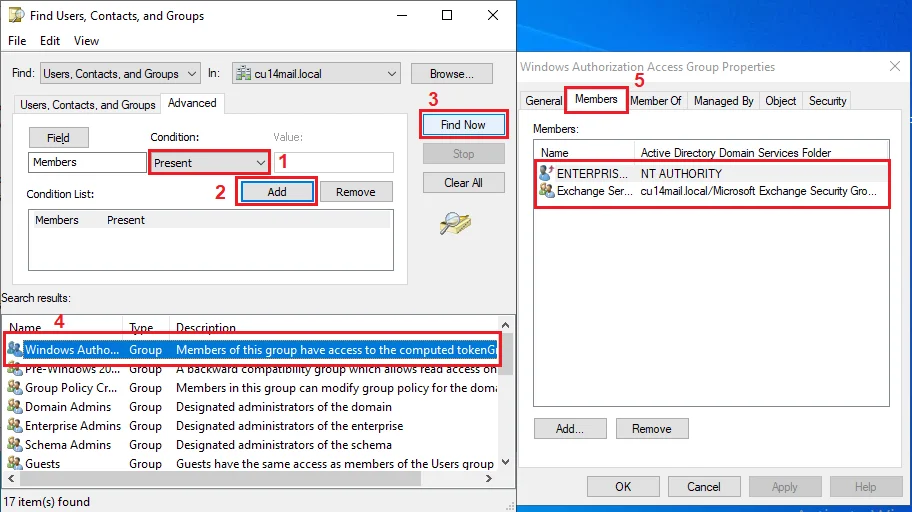The height and width of the screenshot is (512, 912).
Task: Switch to the Member Of tab
Action: [x=656, y=101]
